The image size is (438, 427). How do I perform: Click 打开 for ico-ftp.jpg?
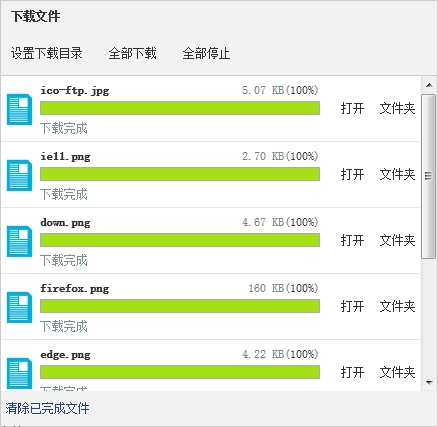(x=352, y=108)
